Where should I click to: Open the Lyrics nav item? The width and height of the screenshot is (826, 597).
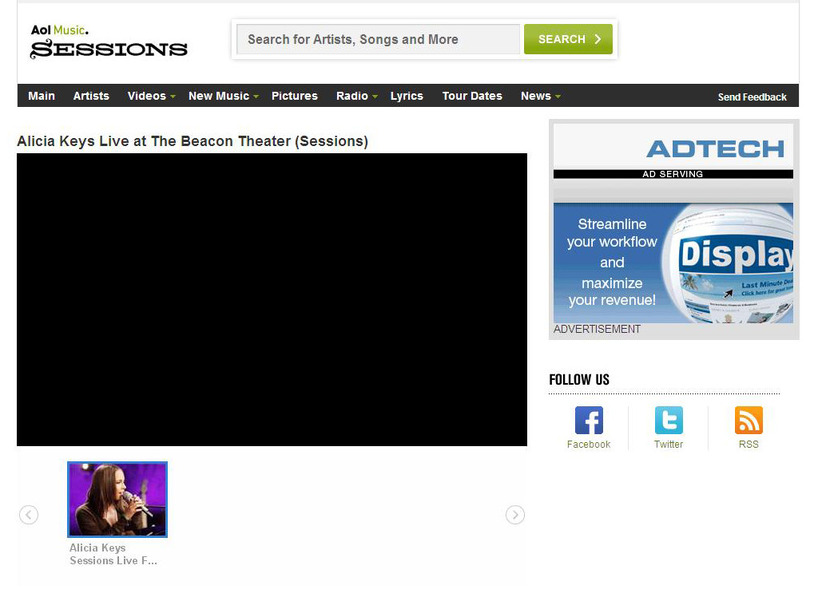[x=407, y=96]
